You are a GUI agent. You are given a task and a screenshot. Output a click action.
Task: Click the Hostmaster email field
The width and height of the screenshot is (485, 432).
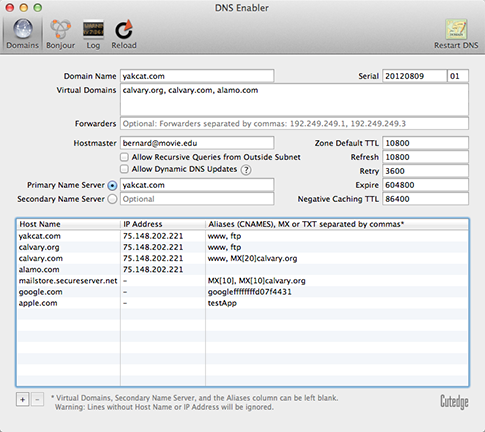point(197,143)
